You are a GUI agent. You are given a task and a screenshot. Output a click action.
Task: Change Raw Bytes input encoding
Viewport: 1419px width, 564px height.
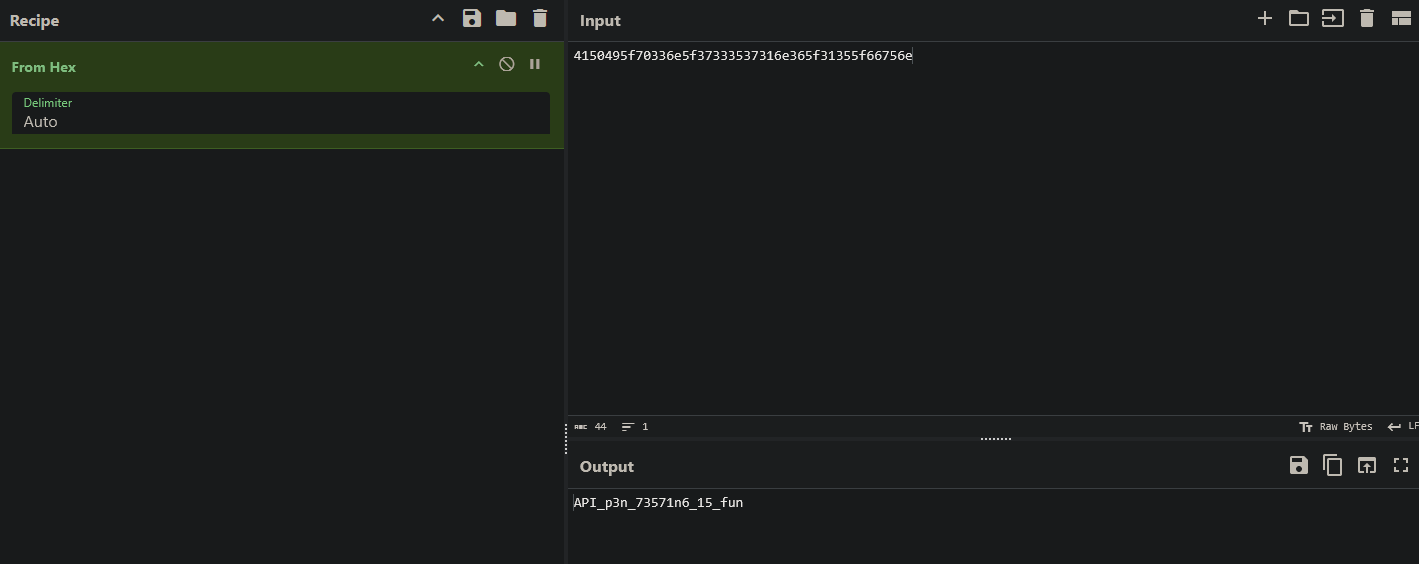tap(1336, 426)
